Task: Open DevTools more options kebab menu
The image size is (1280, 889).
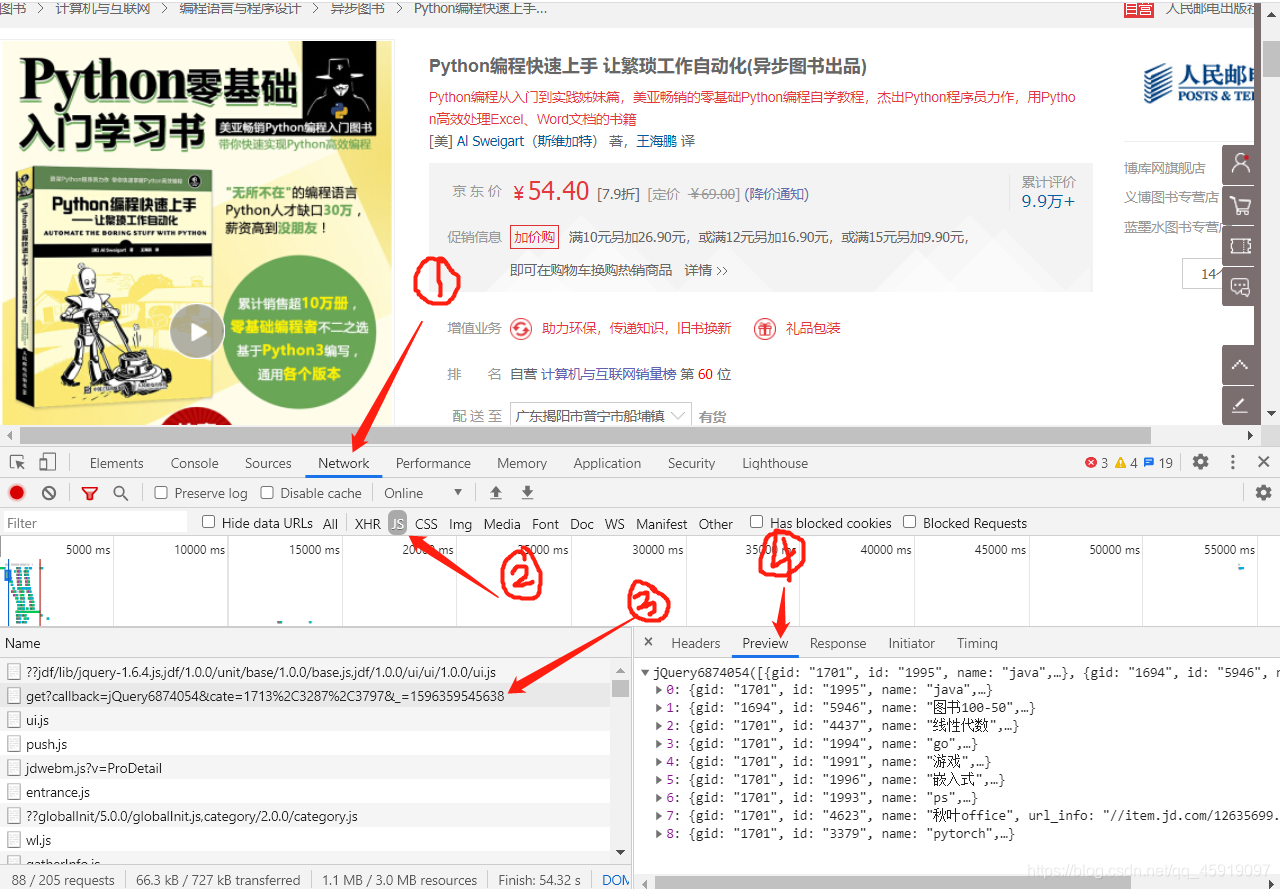Action: click(1233, 462)
